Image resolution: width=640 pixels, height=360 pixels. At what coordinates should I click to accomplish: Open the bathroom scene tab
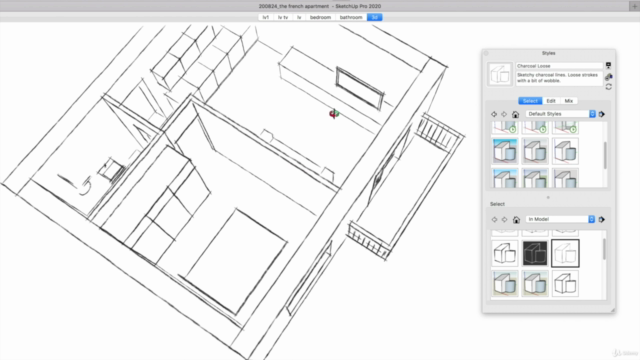(x=351, y=17)
